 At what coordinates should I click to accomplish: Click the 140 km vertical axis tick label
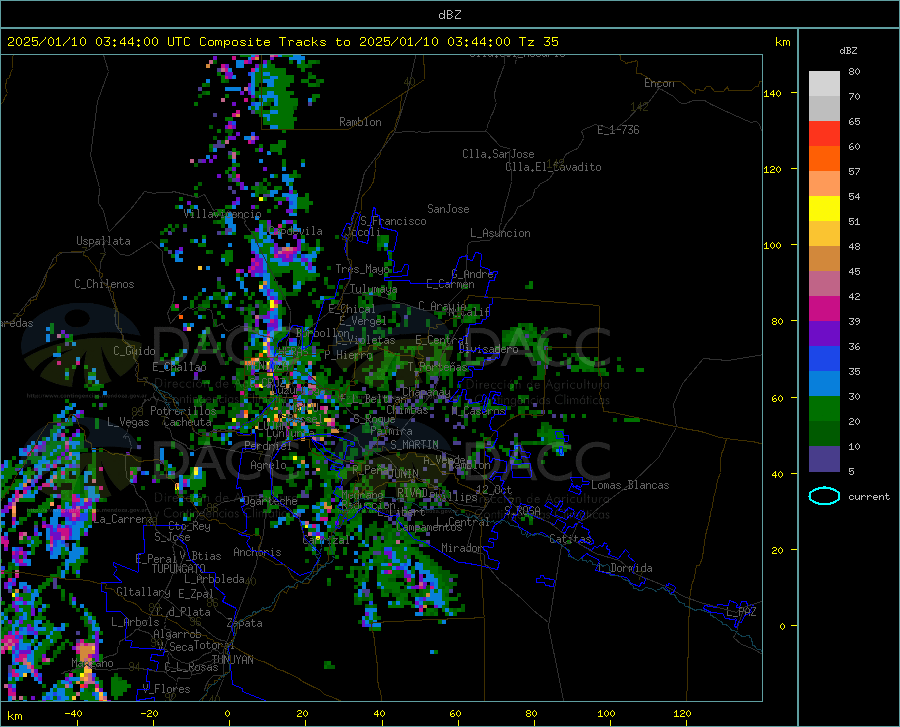[x=772, y=93]
